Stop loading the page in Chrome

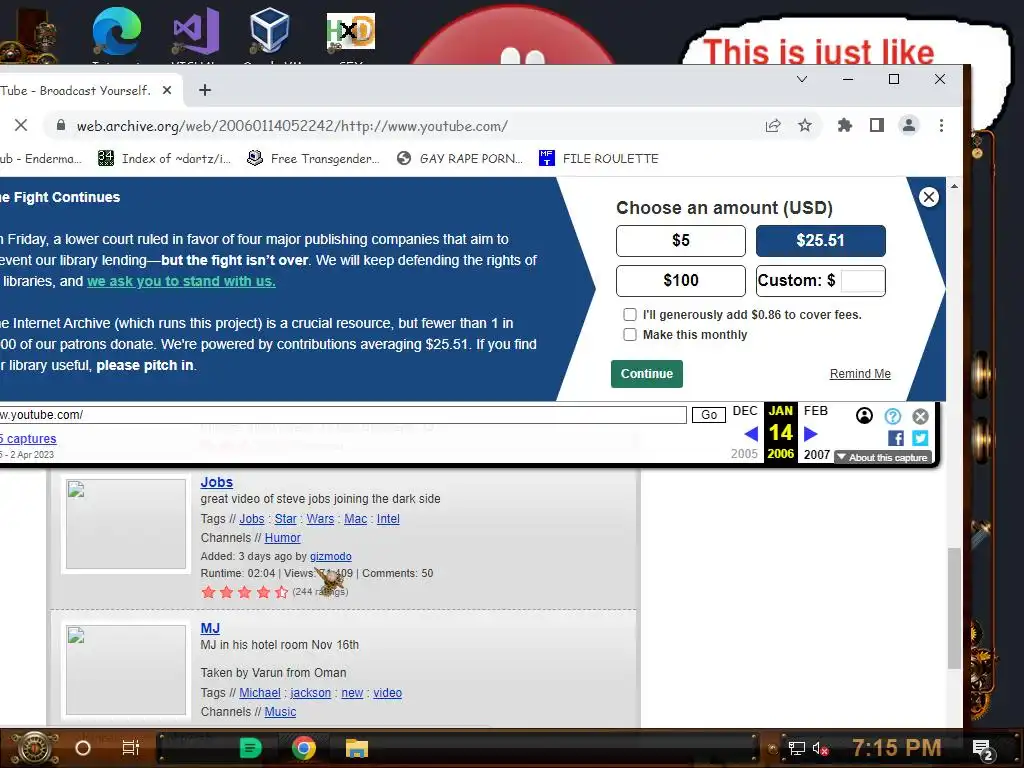21,125
